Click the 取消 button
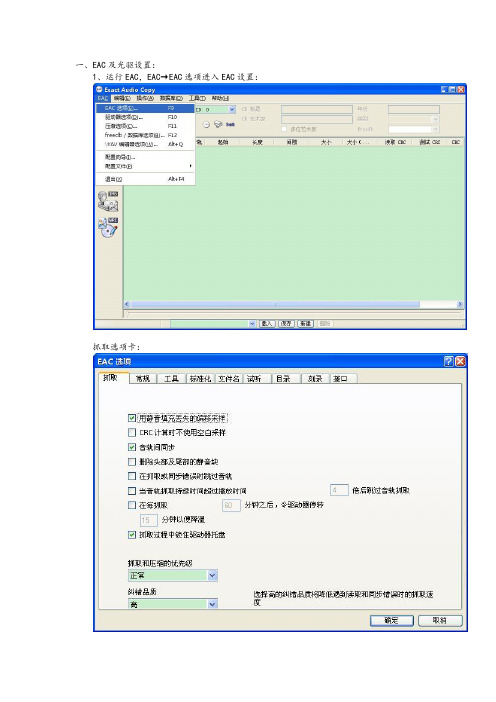496x702 pixels. pyautogui.click(x=440, y=621)
